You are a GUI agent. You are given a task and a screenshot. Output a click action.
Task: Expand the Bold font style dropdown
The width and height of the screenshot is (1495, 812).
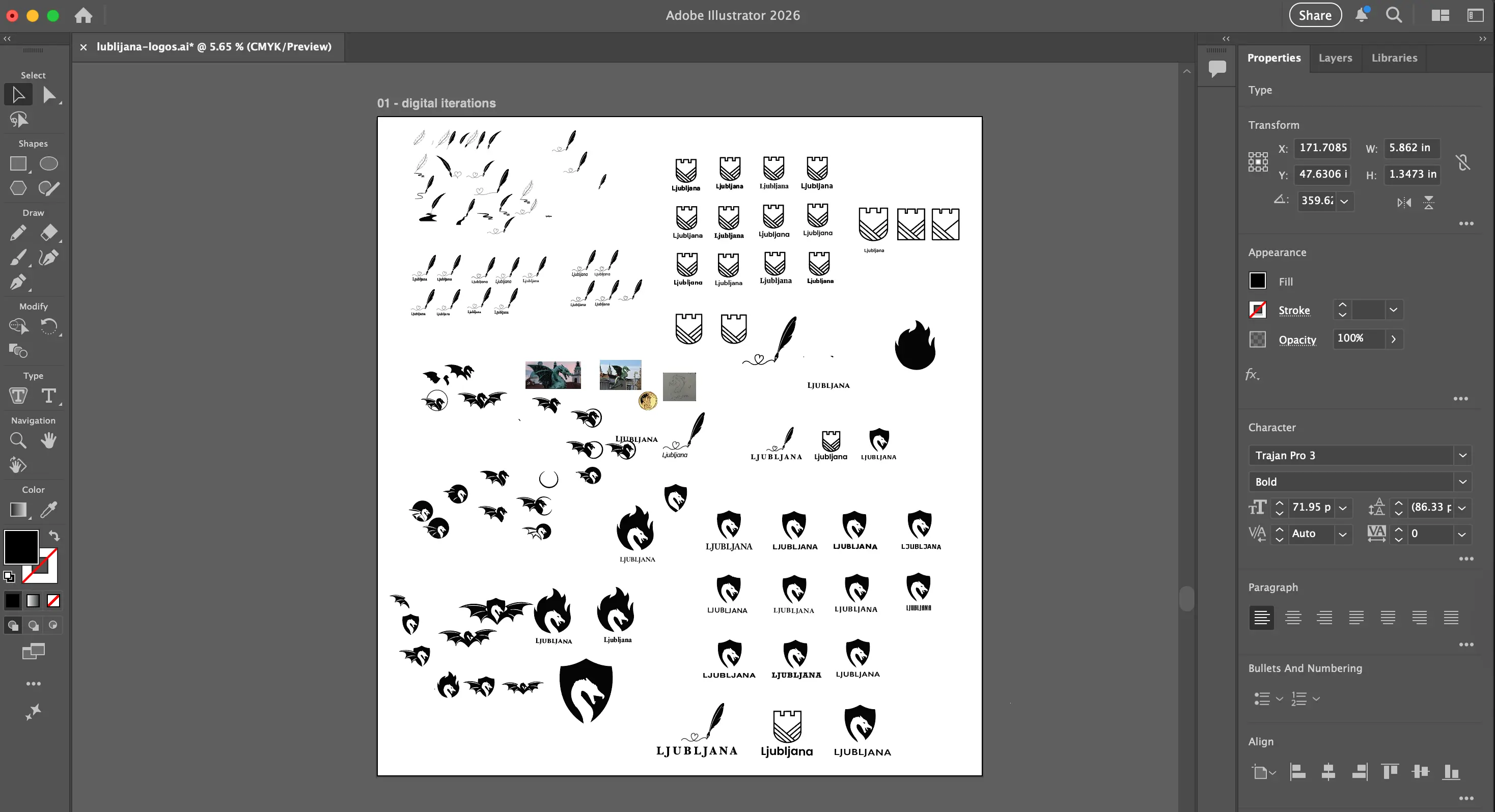1462,482
